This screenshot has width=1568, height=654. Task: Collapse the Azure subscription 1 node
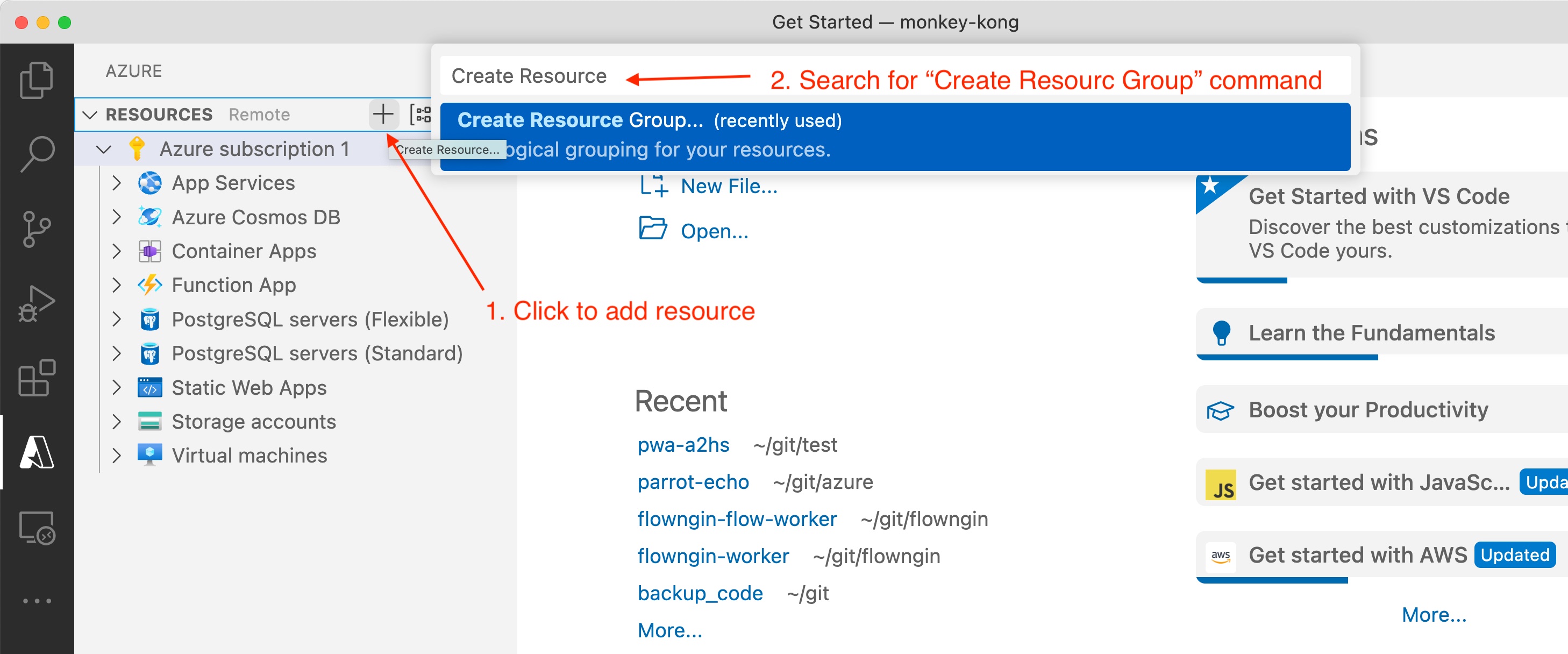104,148
